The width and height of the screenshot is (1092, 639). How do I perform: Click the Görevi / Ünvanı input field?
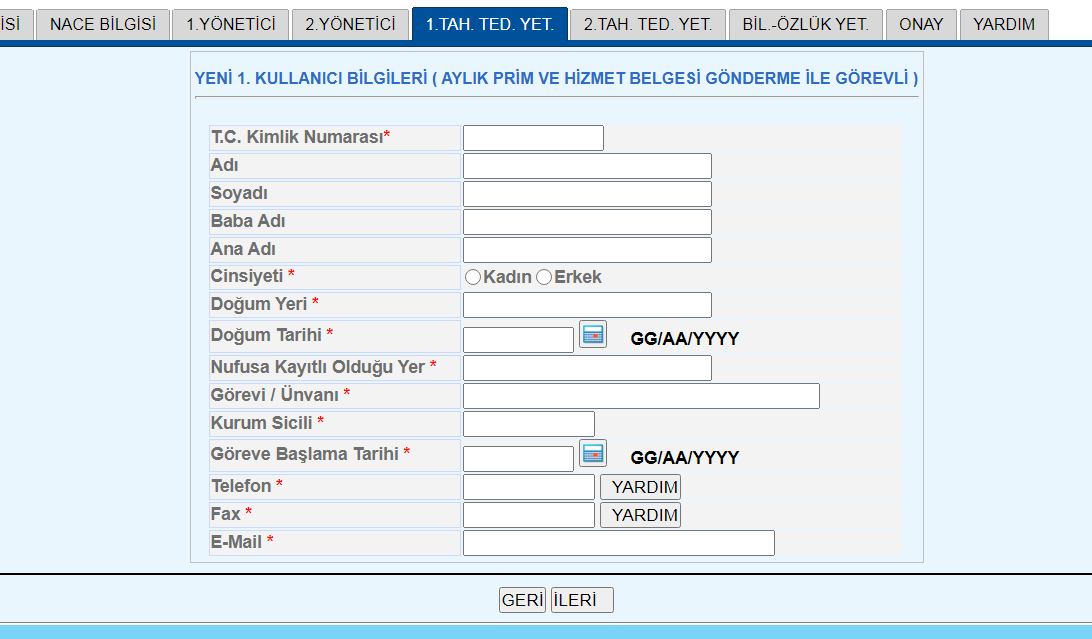click(x=641, y=396)
